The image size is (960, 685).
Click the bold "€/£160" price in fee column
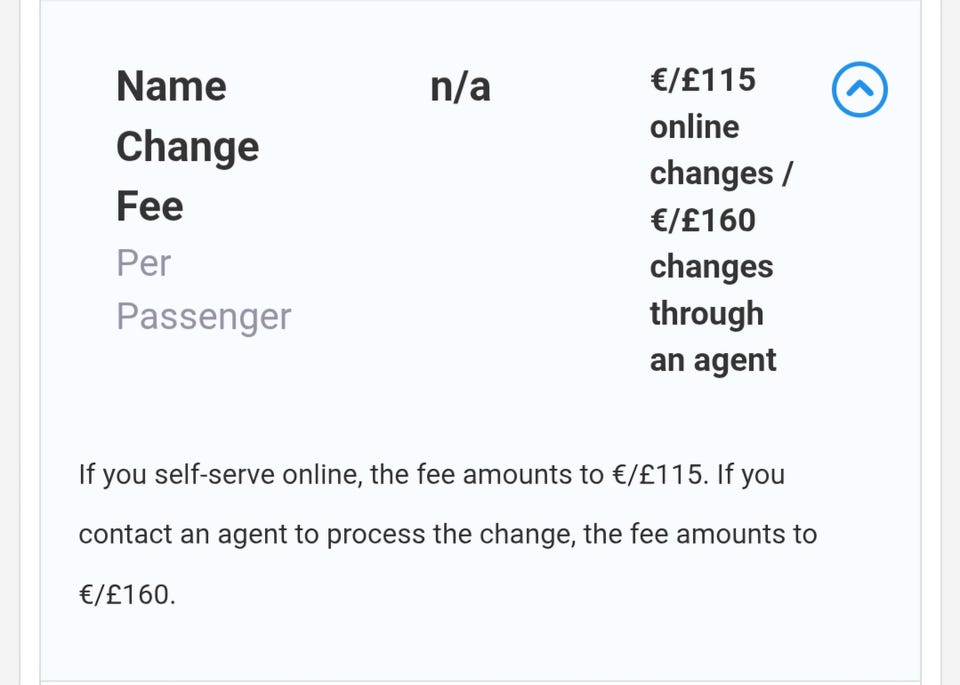(702, 219)
